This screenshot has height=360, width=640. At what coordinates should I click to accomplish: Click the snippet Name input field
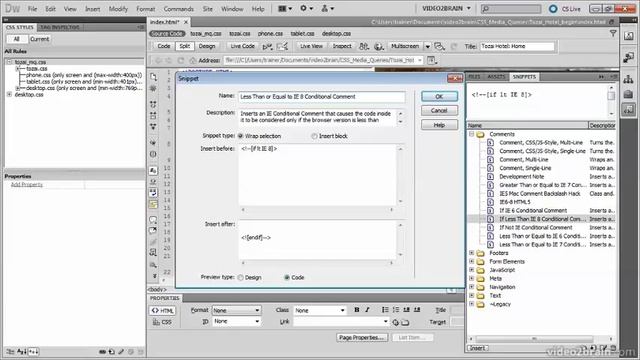tap(322, 97)
